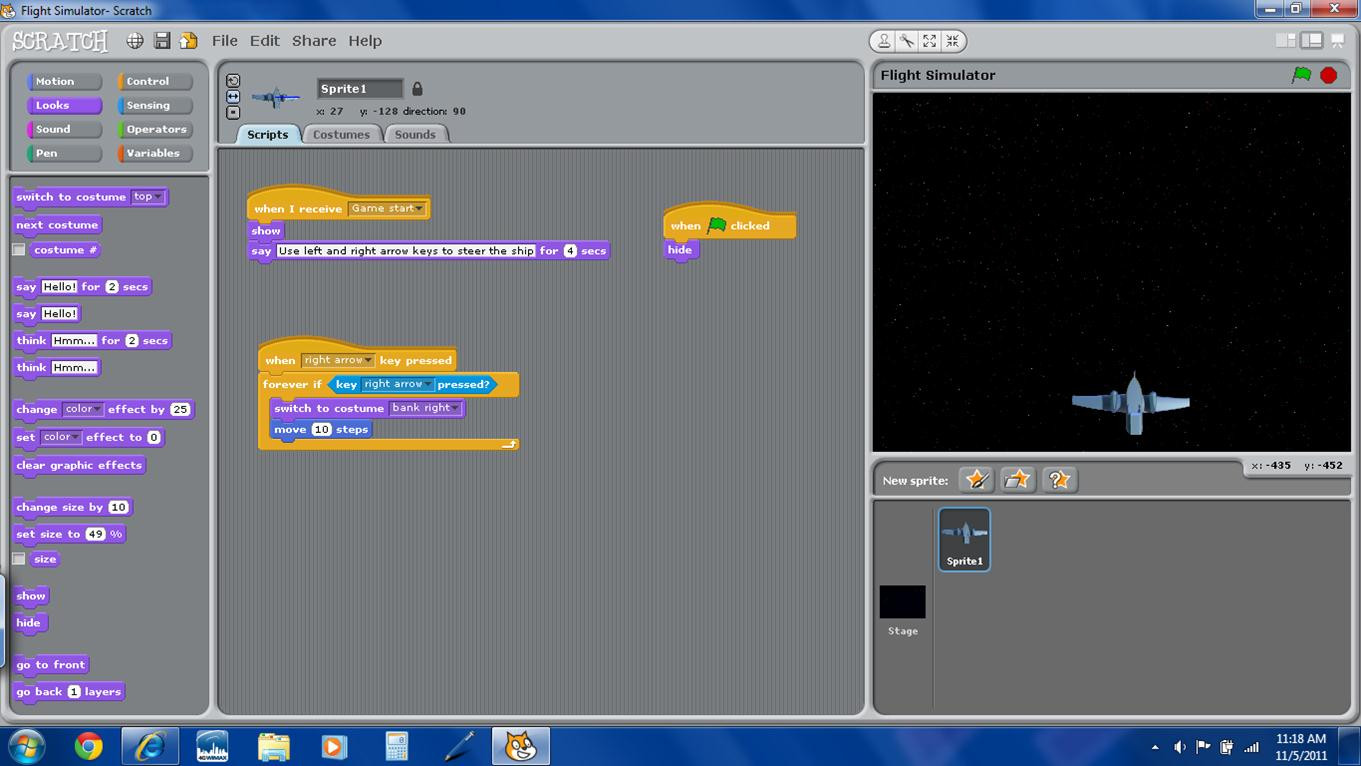Select the grow sprite tool
This screenshot has width=1361, height=766.
pos(930,41)
